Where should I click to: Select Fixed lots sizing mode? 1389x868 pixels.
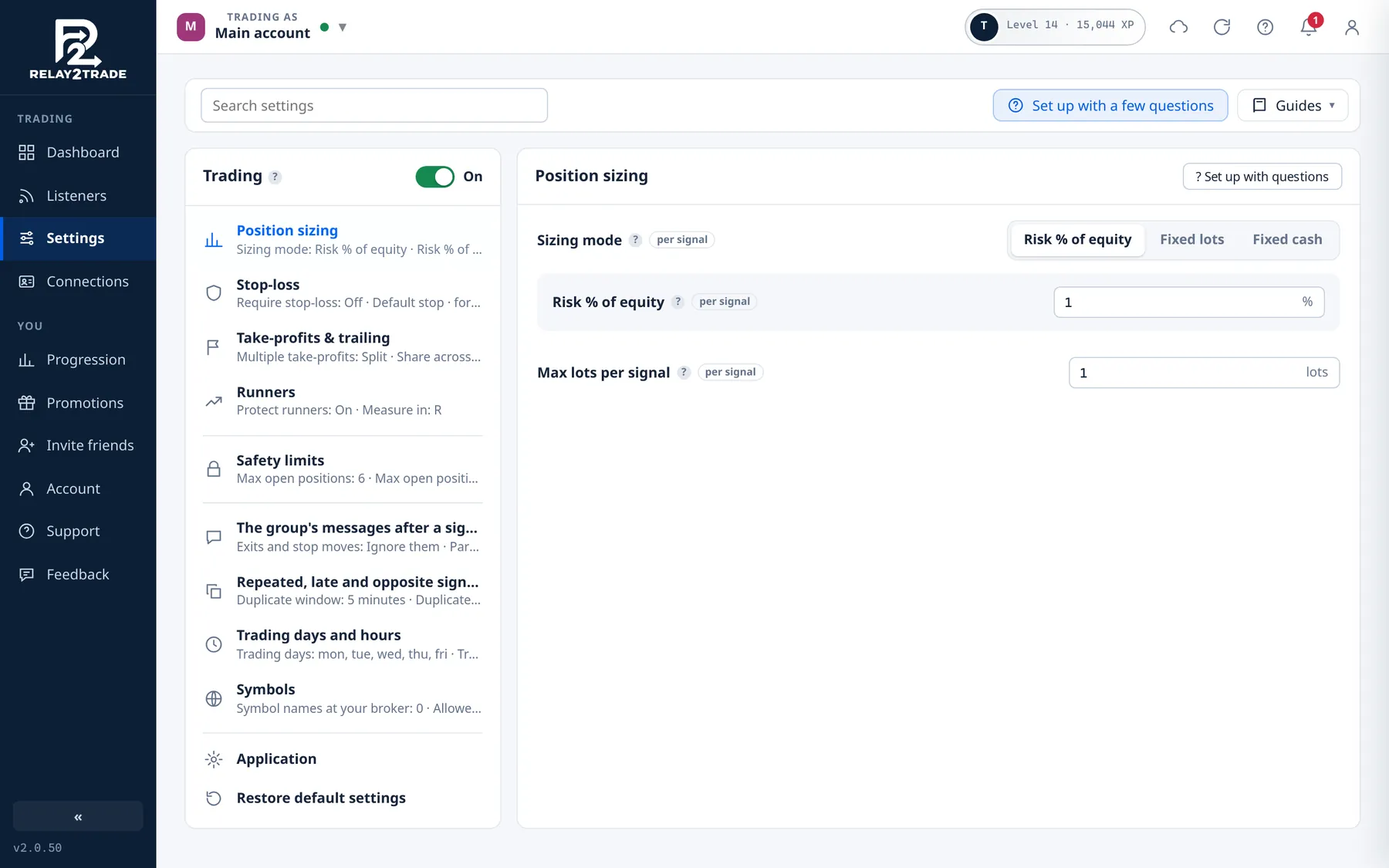point(1191,239)
